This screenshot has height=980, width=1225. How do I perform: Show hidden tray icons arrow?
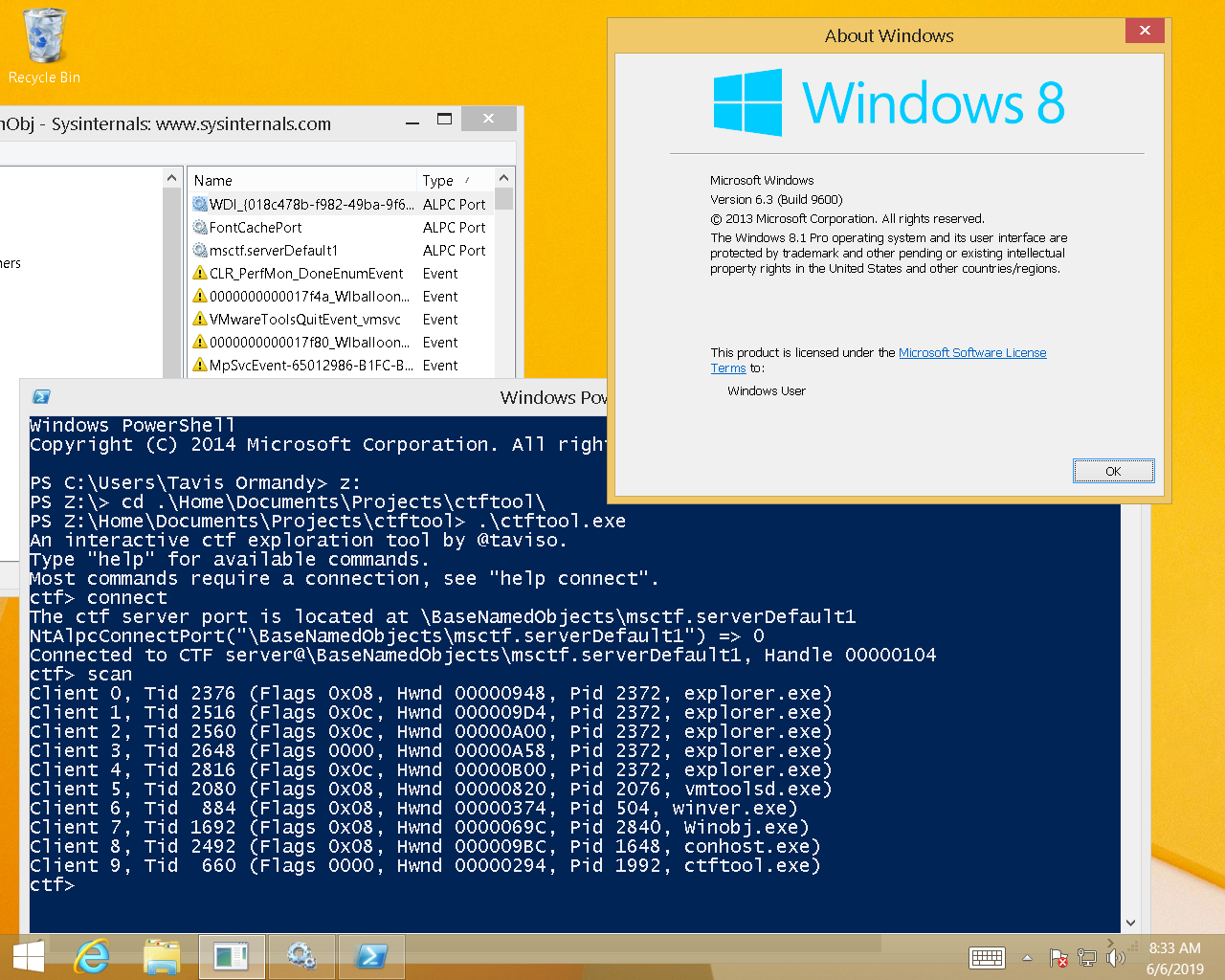pos(1028,958)
